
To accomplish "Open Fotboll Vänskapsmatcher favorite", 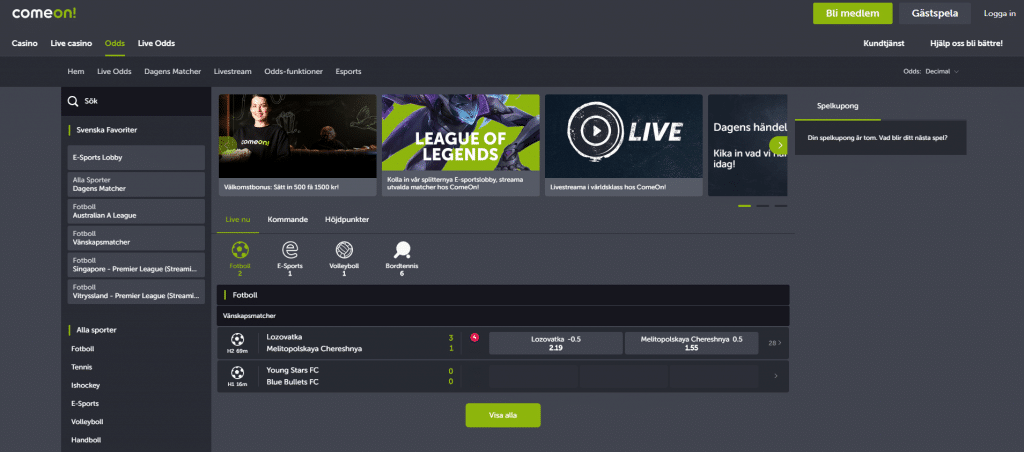I will (136, 238).
